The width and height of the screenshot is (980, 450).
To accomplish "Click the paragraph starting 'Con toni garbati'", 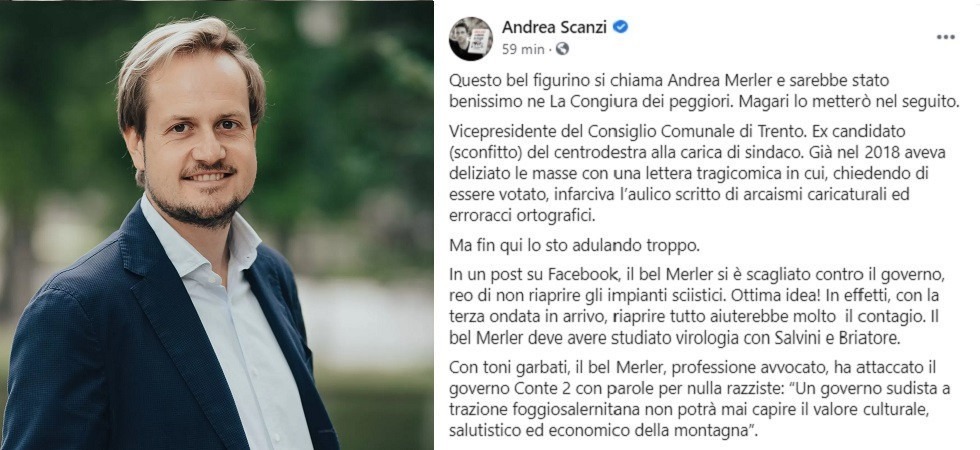I will [x=699, y=399].
